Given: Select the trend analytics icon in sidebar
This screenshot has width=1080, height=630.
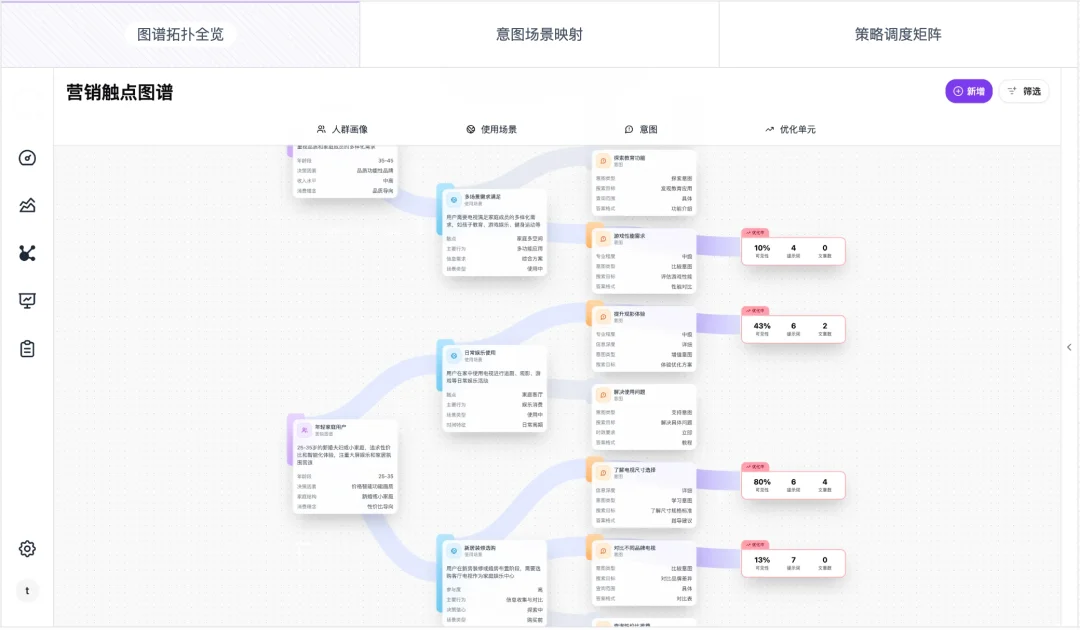Looking at the screenshot, I should click(x=27, y=205).
